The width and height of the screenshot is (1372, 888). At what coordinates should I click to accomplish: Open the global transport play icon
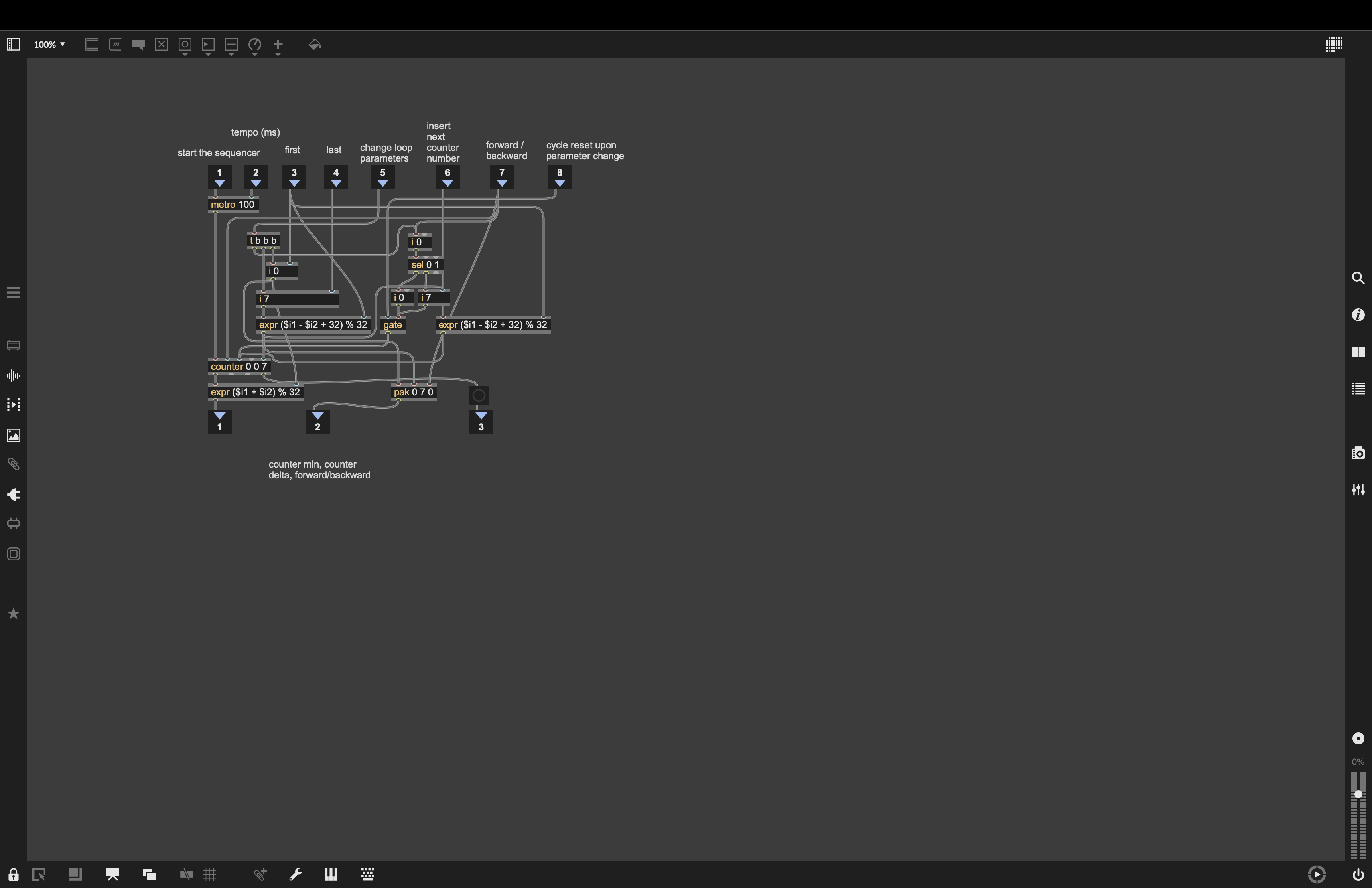(1317, 875)
